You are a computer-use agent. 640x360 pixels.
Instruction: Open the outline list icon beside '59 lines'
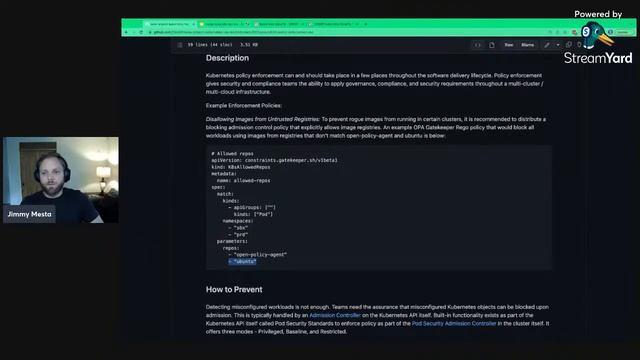(180, 45)
